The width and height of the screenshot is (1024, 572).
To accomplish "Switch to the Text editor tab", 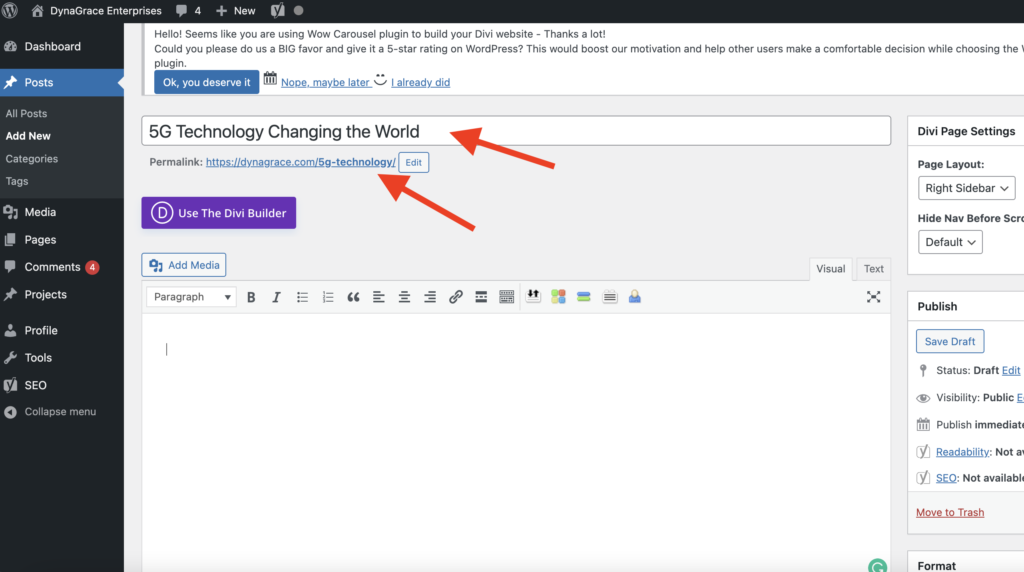I will tap(873, 268).
